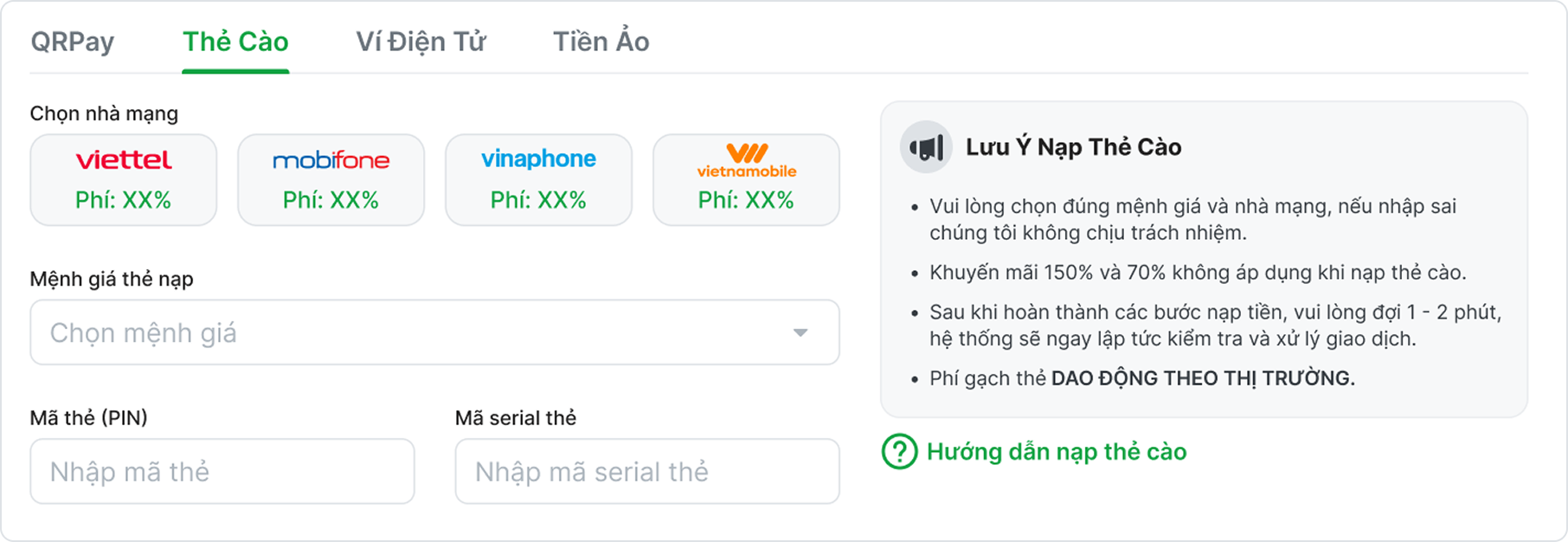Click the Nhập mã serial thẻ field
Screen dimensions: 1568x542
click(x=646, y=472)
